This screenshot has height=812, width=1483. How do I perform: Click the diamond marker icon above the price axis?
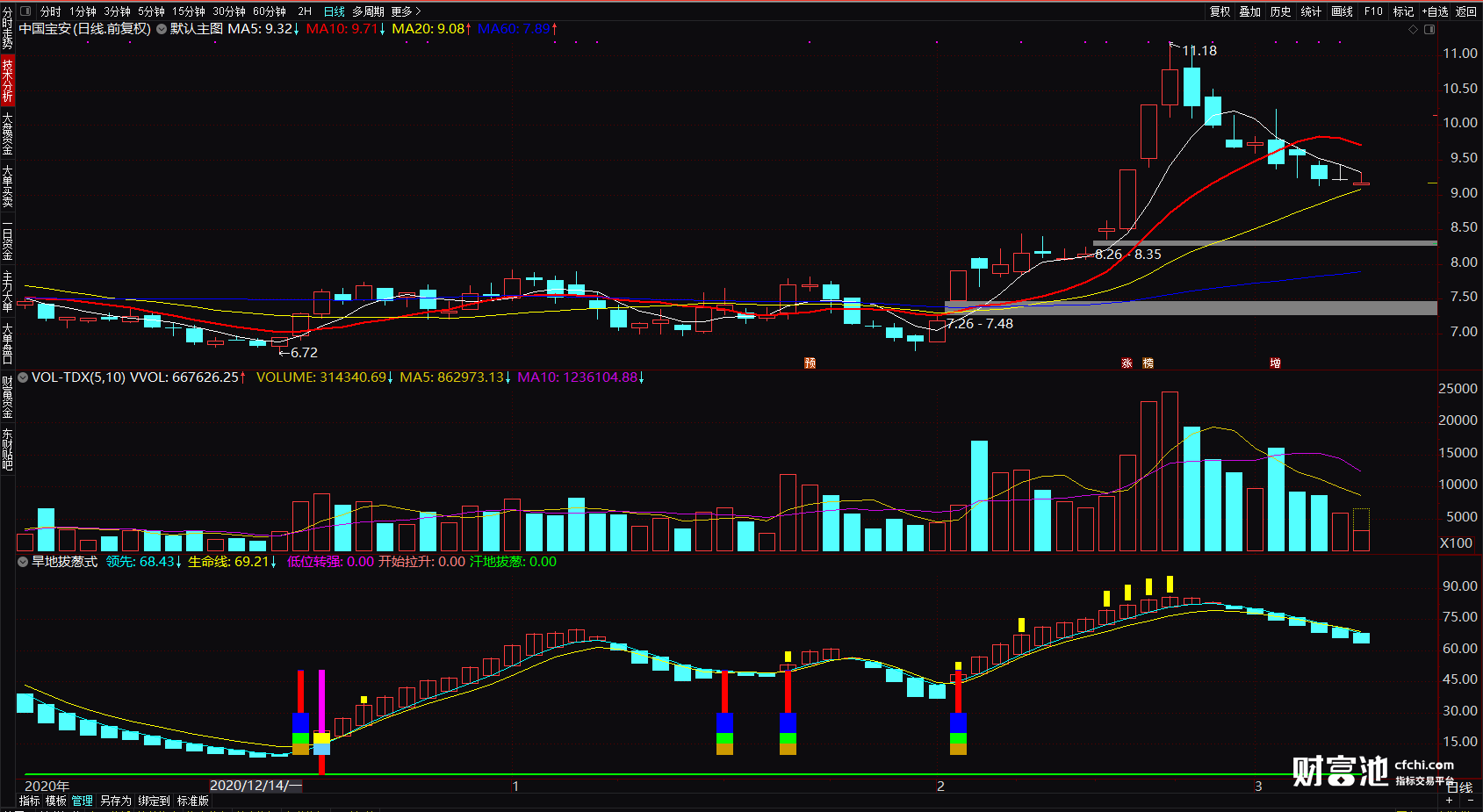point(1413,29)
